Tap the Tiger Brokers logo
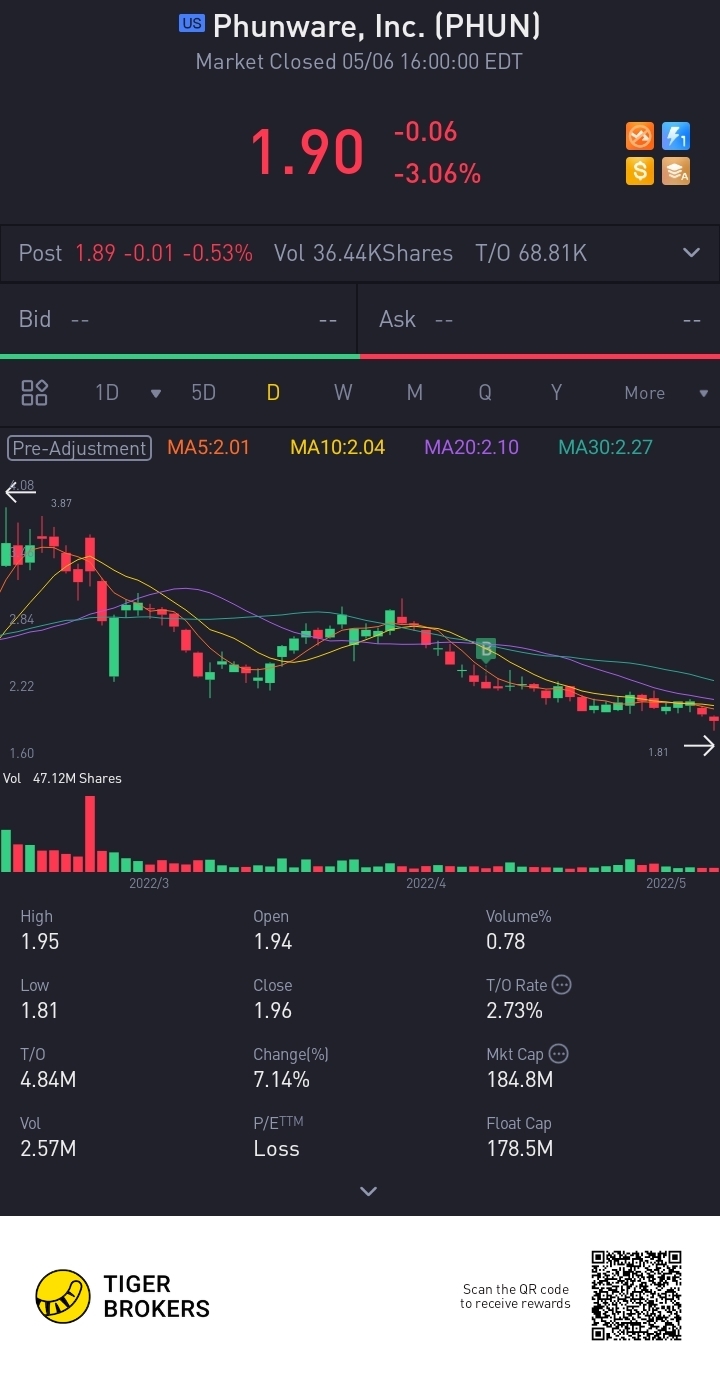The width and height of the screenshot is (720, 1377). [122, 1296]
